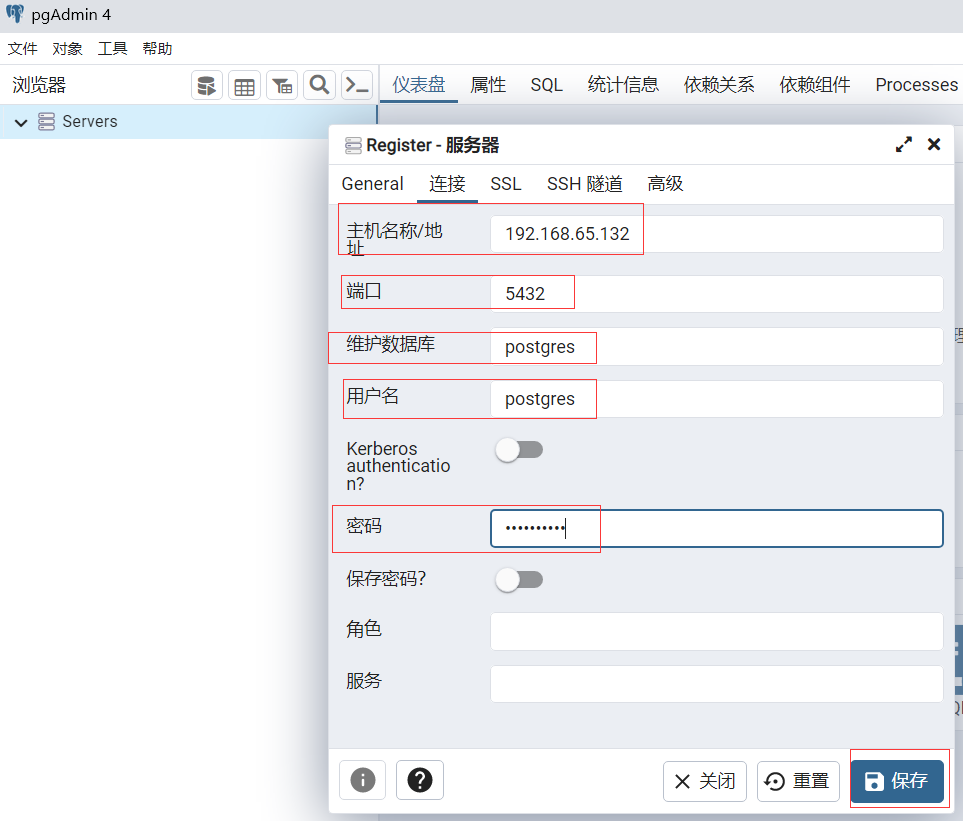The height and width of the screenshot is (821, 963).
Task: Click the pgAdmin elephant logo
Action: pos(15,14)
